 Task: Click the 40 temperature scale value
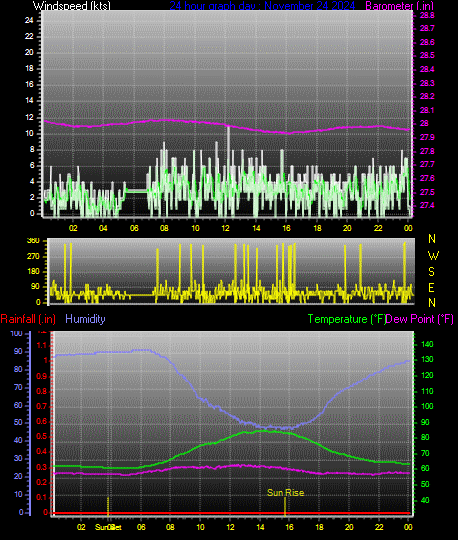coord(425,500)
